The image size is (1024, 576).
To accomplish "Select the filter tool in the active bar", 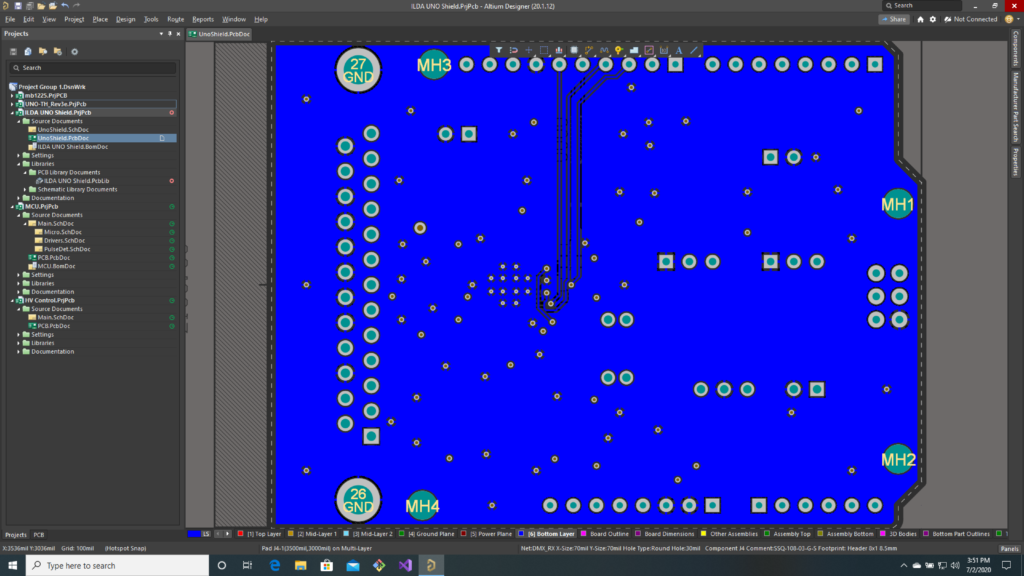I will 499,50.
